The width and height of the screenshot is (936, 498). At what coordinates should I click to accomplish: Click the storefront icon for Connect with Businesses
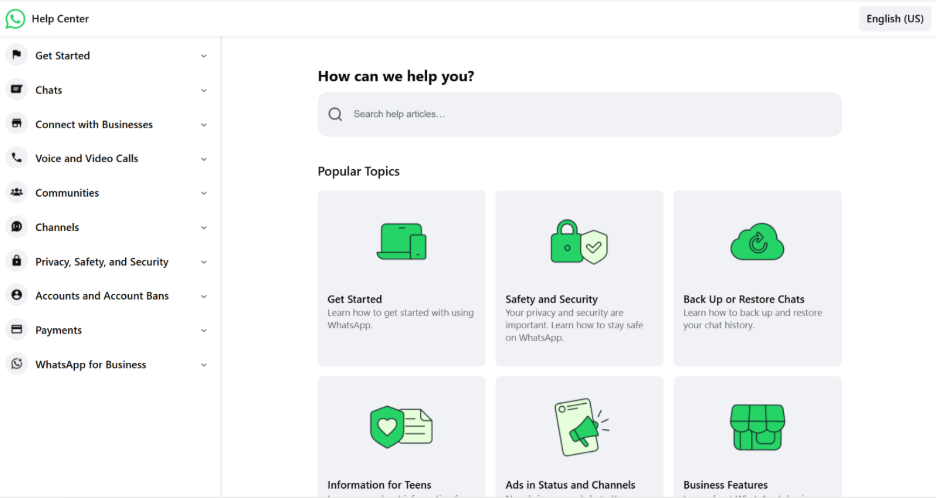(x=16, y=124)
